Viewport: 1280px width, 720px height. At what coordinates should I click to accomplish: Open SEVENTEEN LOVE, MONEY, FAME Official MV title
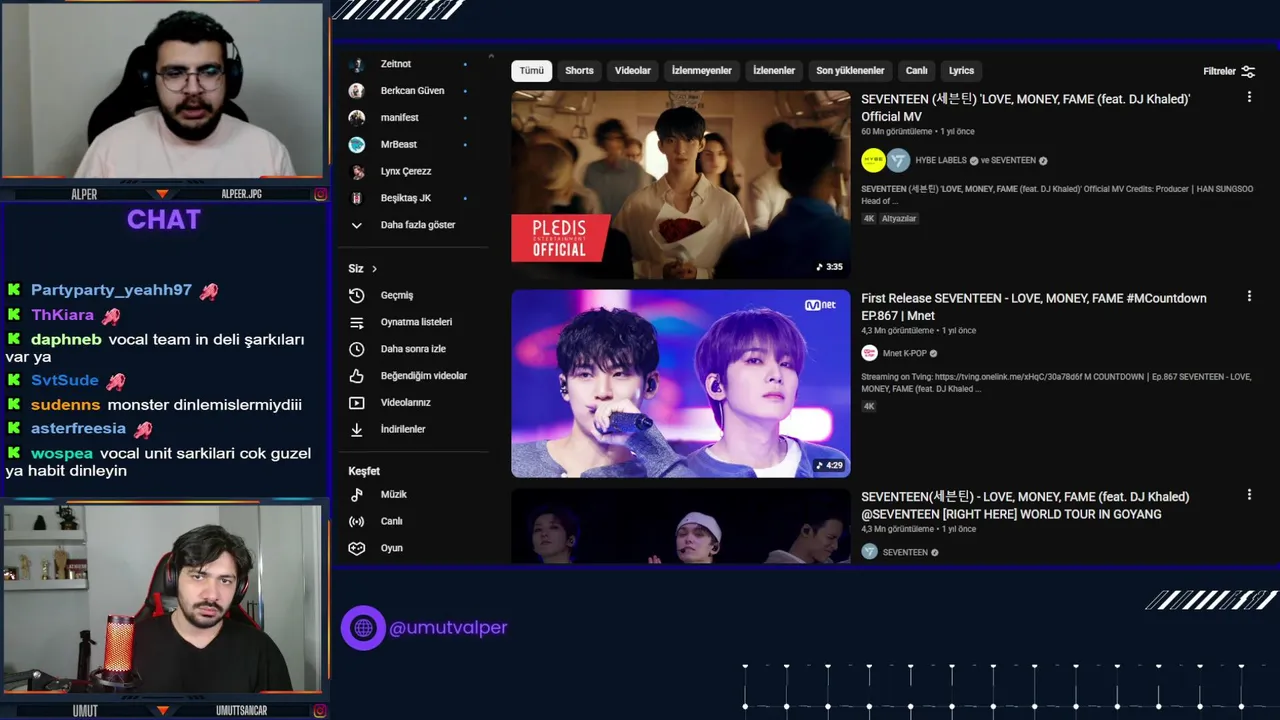click(1025, 108)
